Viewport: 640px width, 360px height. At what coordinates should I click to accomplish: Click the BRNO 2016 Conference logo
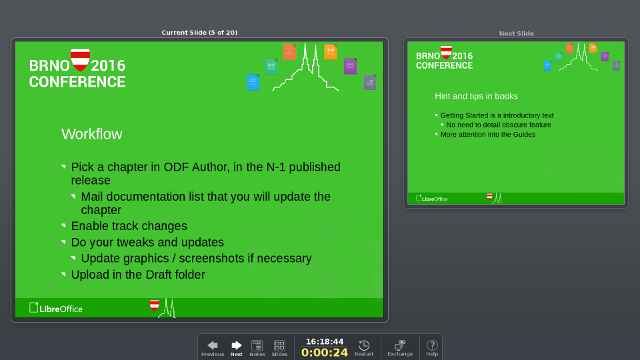click(x=77, y=69)
